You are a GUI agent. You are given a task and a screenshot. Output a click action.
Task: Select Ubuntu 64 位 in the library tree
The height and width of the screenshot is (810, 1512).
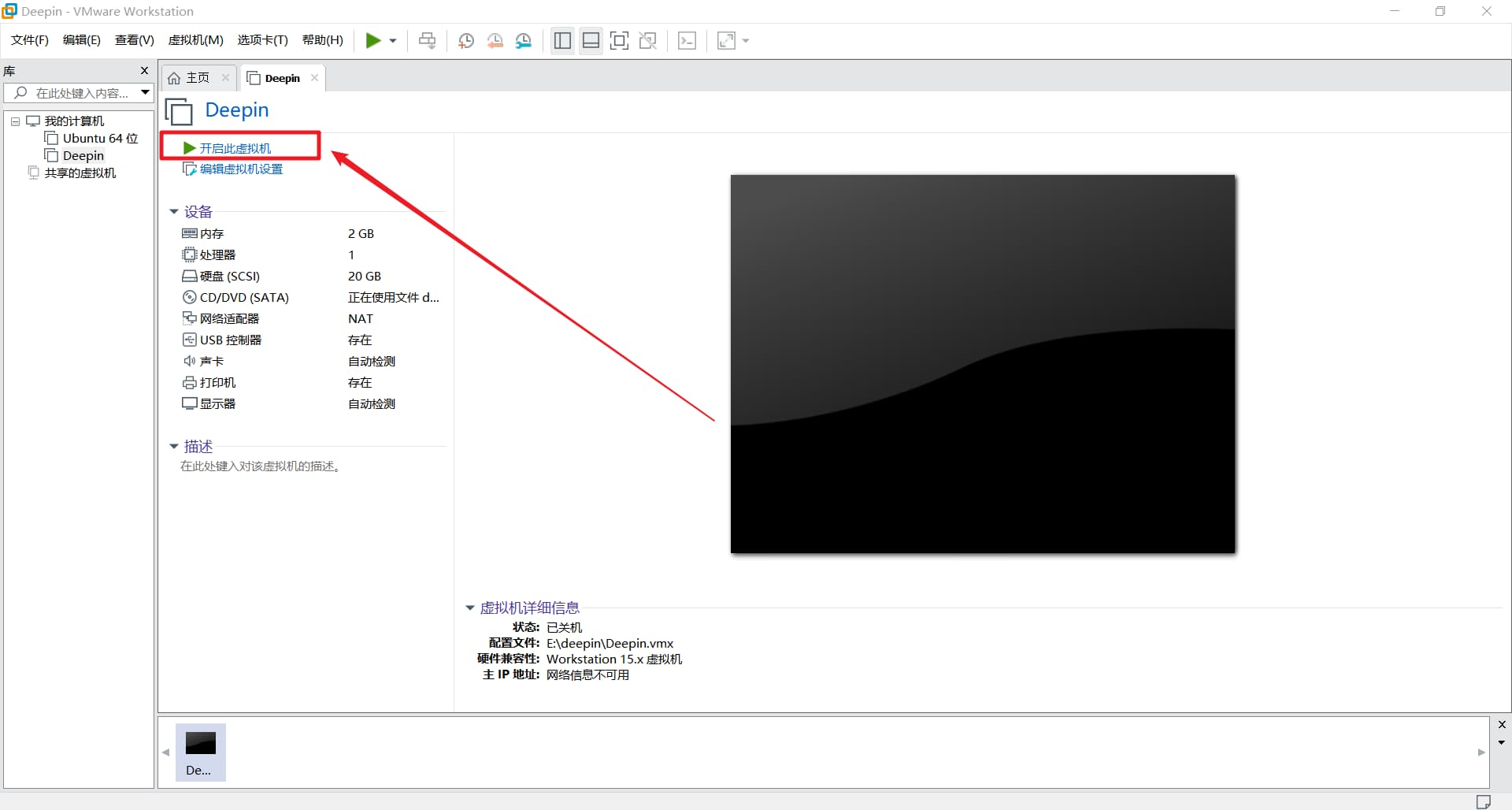click(92, 139)
